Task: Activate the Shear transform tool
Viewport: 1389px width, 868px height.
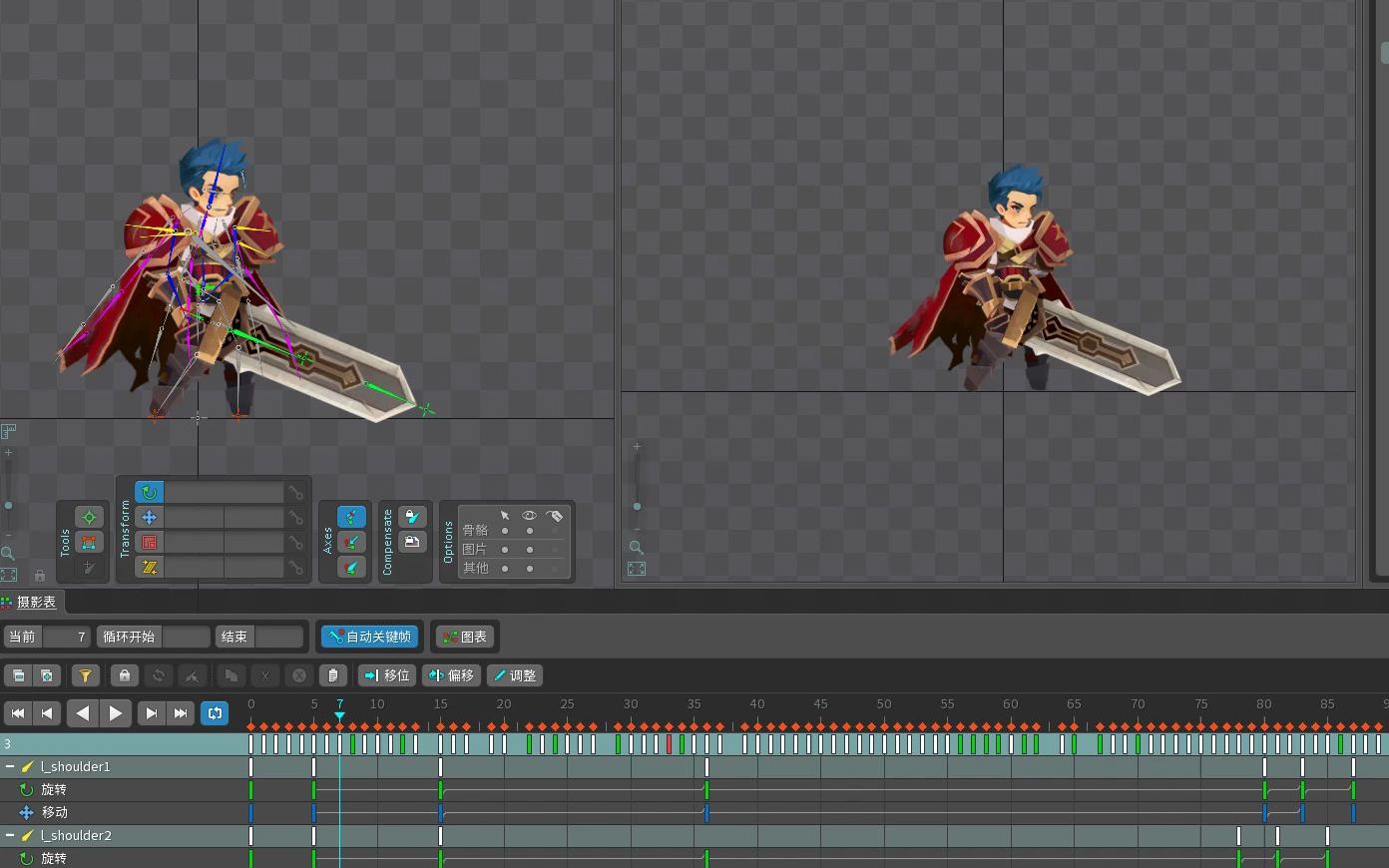Action: tap(149, 567)
